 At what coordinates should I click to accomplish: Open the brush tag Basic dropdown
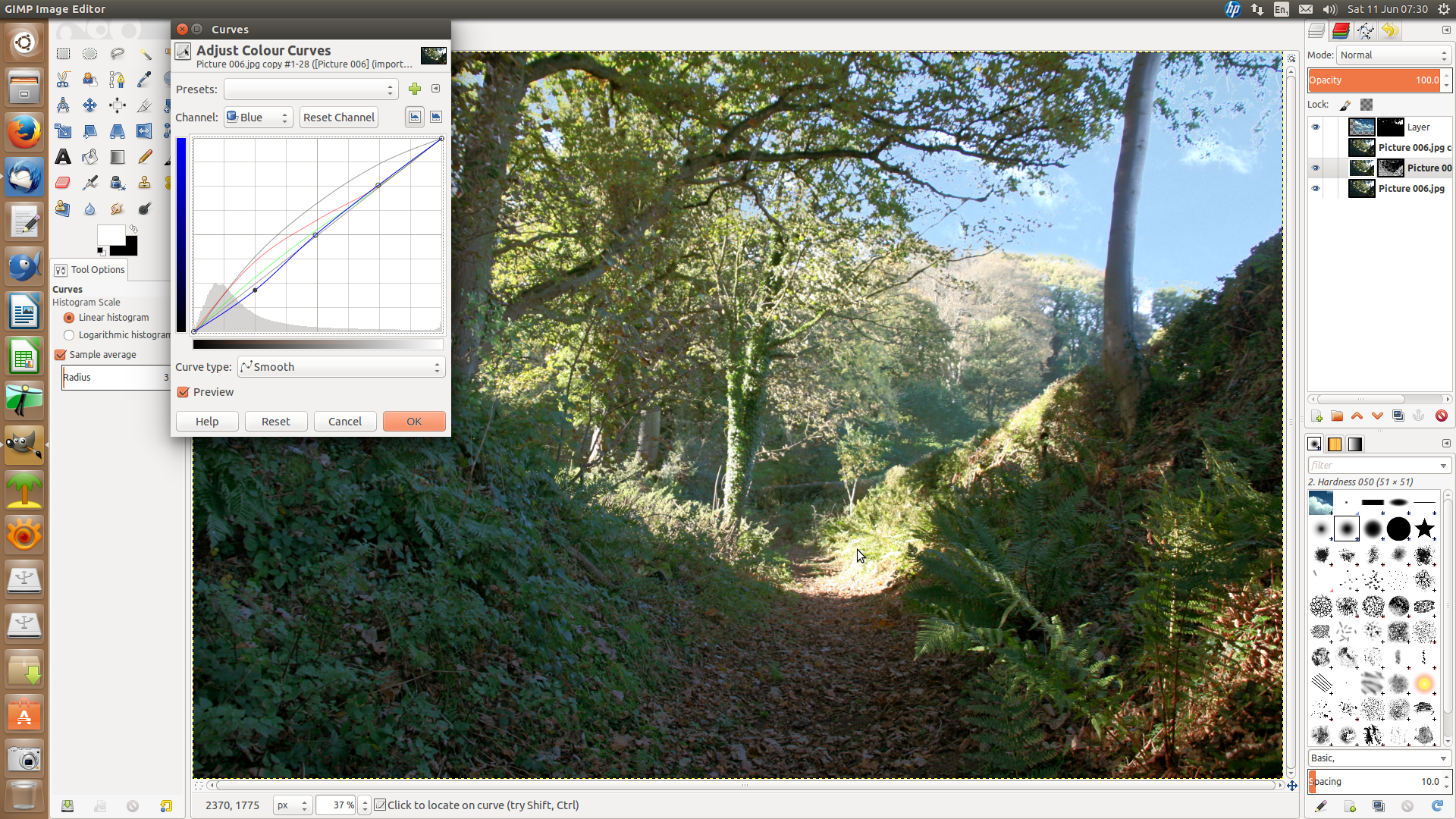[1379, 758]
